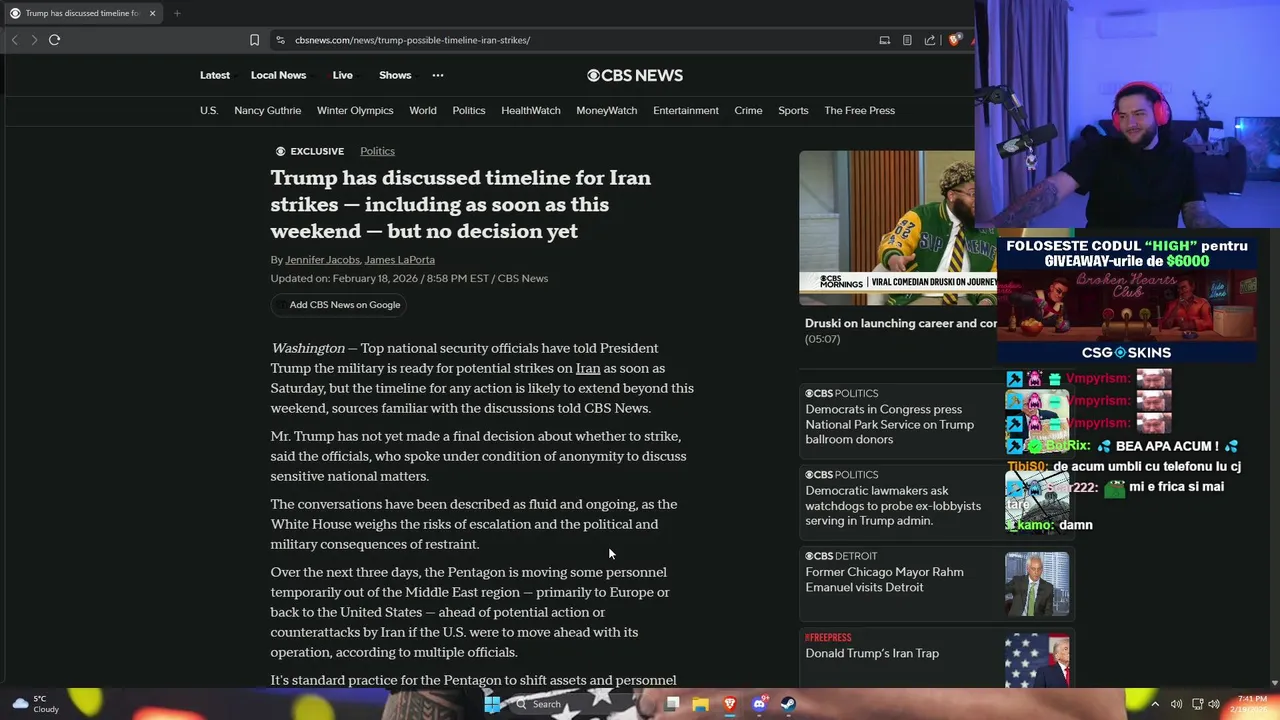Click the Donald Trump's Iran Trap thumbnail
1280x720 pixels.
pyautogui.click(x=1037, y=660)
